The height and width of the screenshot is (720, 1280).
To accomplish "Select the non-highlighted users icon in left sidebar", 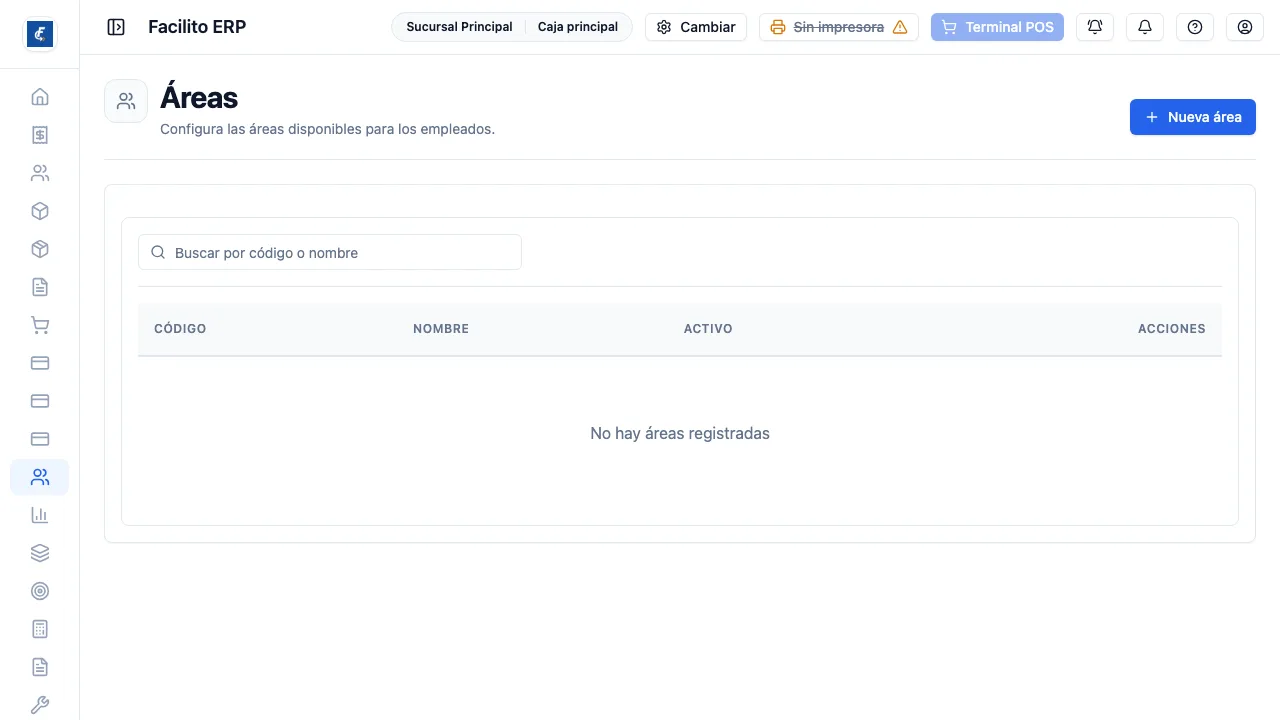I will click(x=40, y=173).
